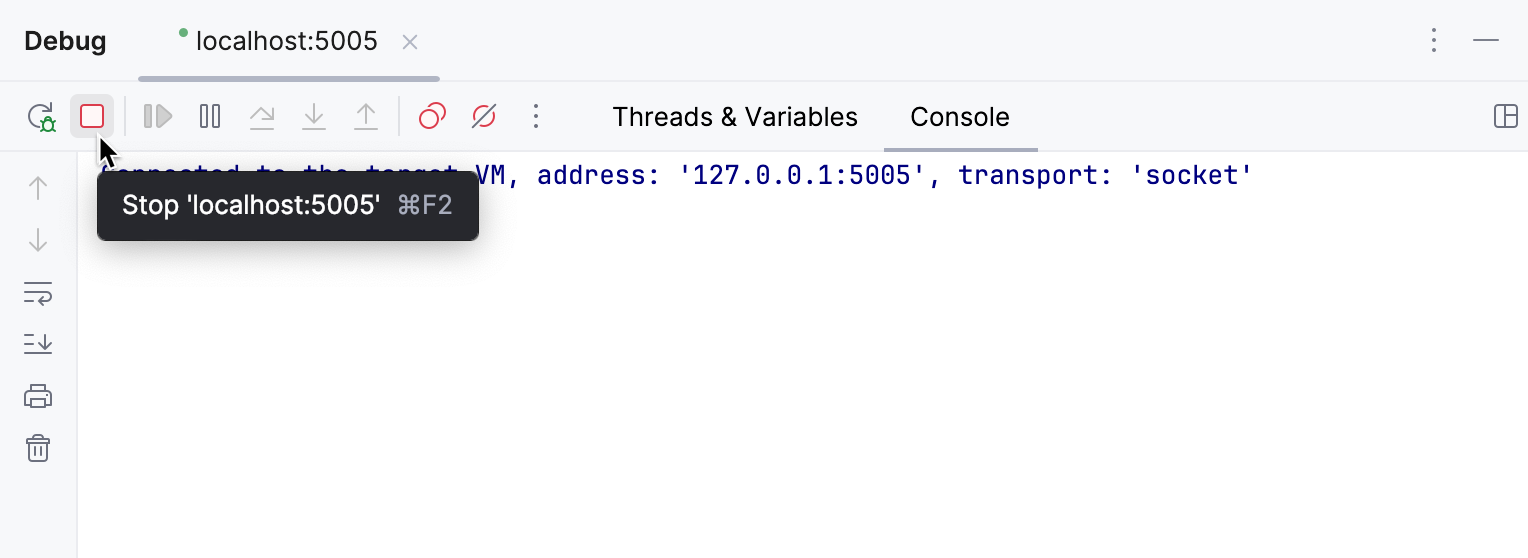Clear all console output
Image resolution: width=1528 pixels, height=558 pixels.
[38, 448]
